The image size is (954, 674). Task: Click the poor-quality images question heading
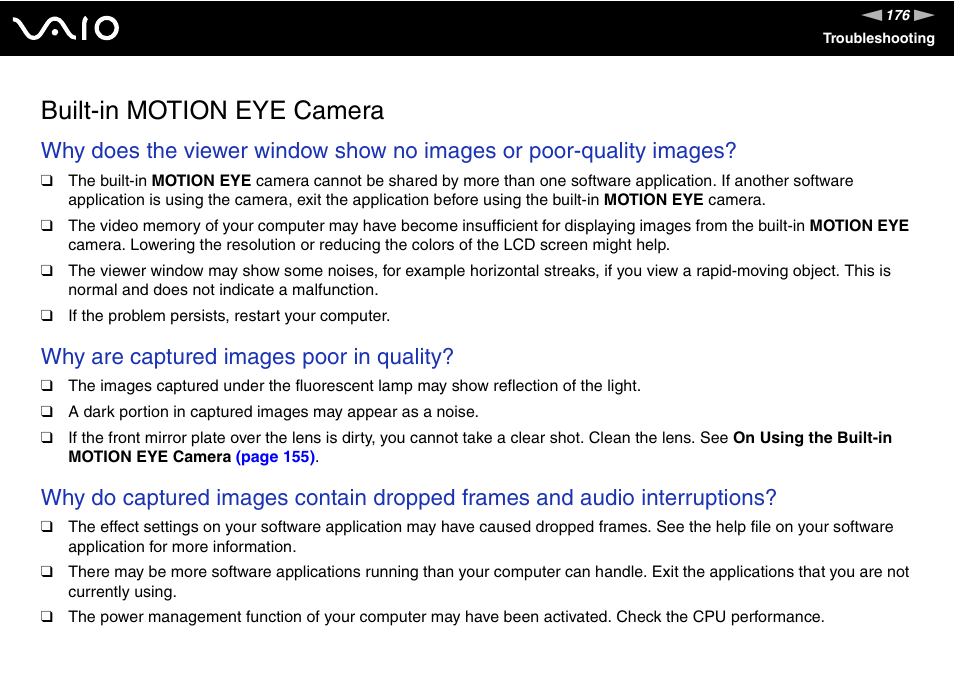pyautogui.click(x=387, y=151)
